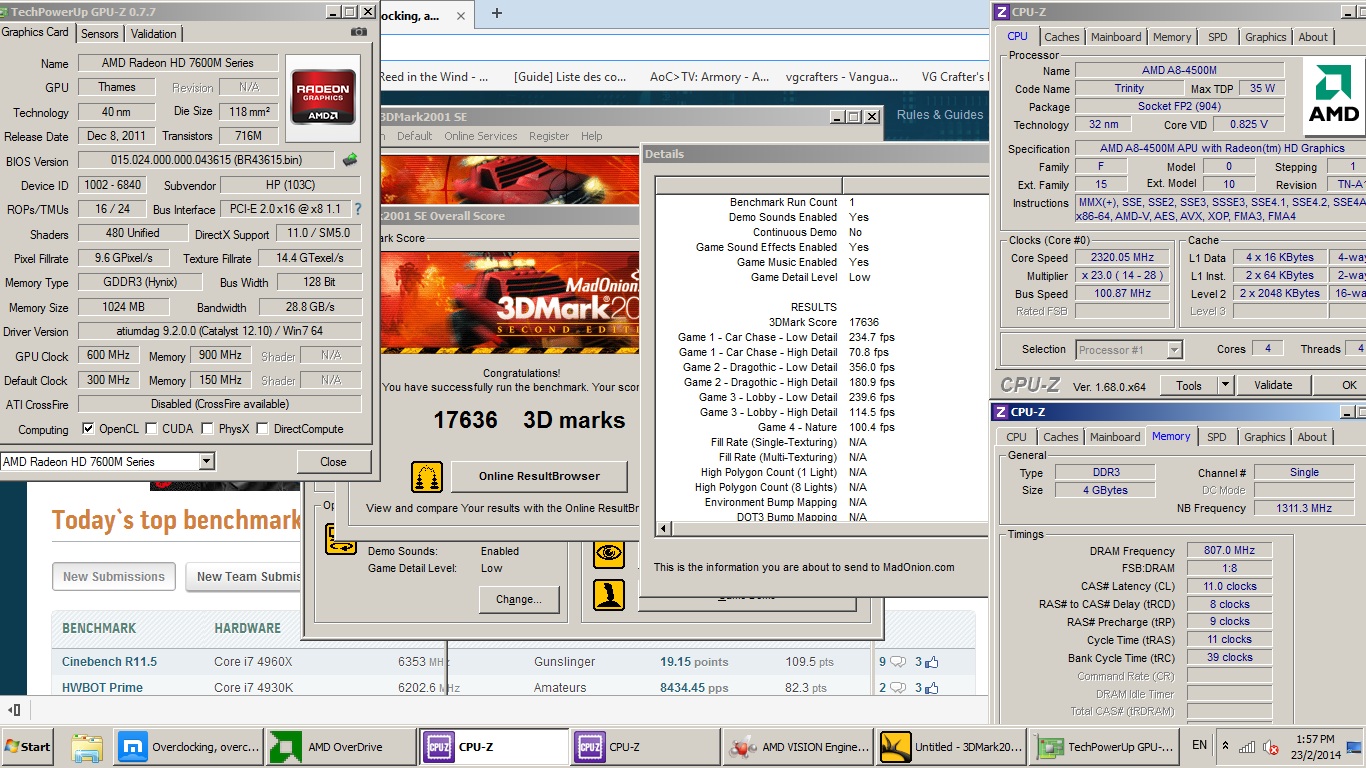Open a new browser tab with plus icon
The image size is (1366, 768).
497,13
